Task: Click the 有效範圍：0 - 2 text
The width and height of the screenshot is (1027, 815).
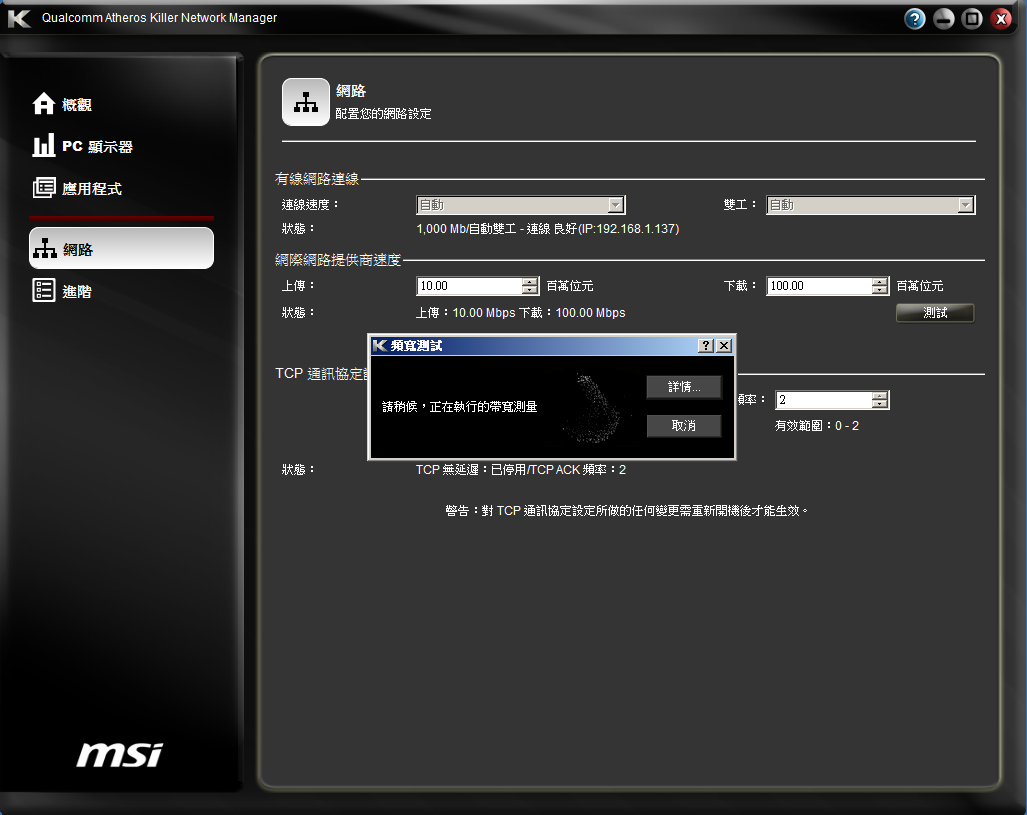Action: pos(817,426)
